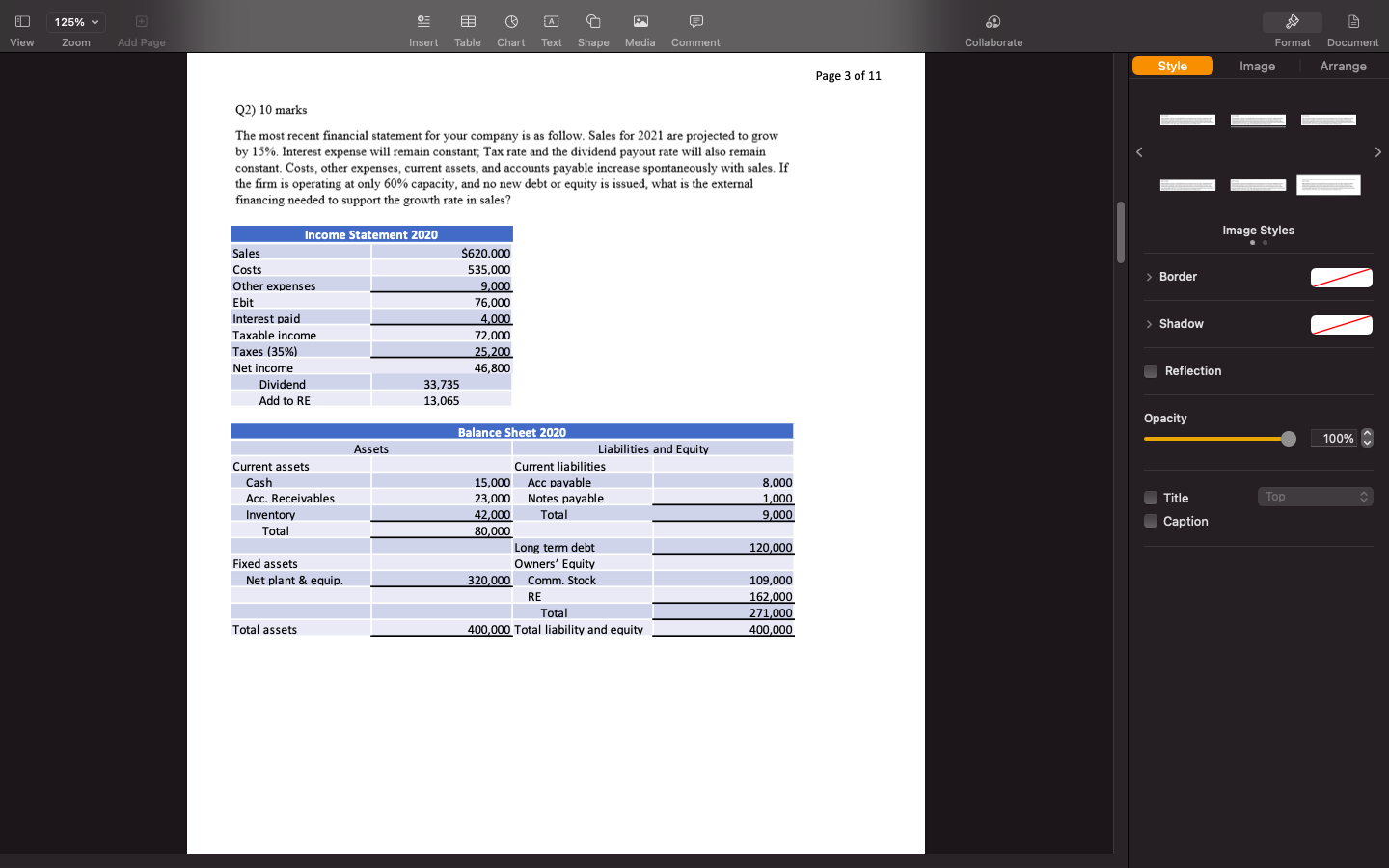This screenshot has height=868, width=1389.
Task: Click the Border style swatch
Action: click(x=1342, y=278)
